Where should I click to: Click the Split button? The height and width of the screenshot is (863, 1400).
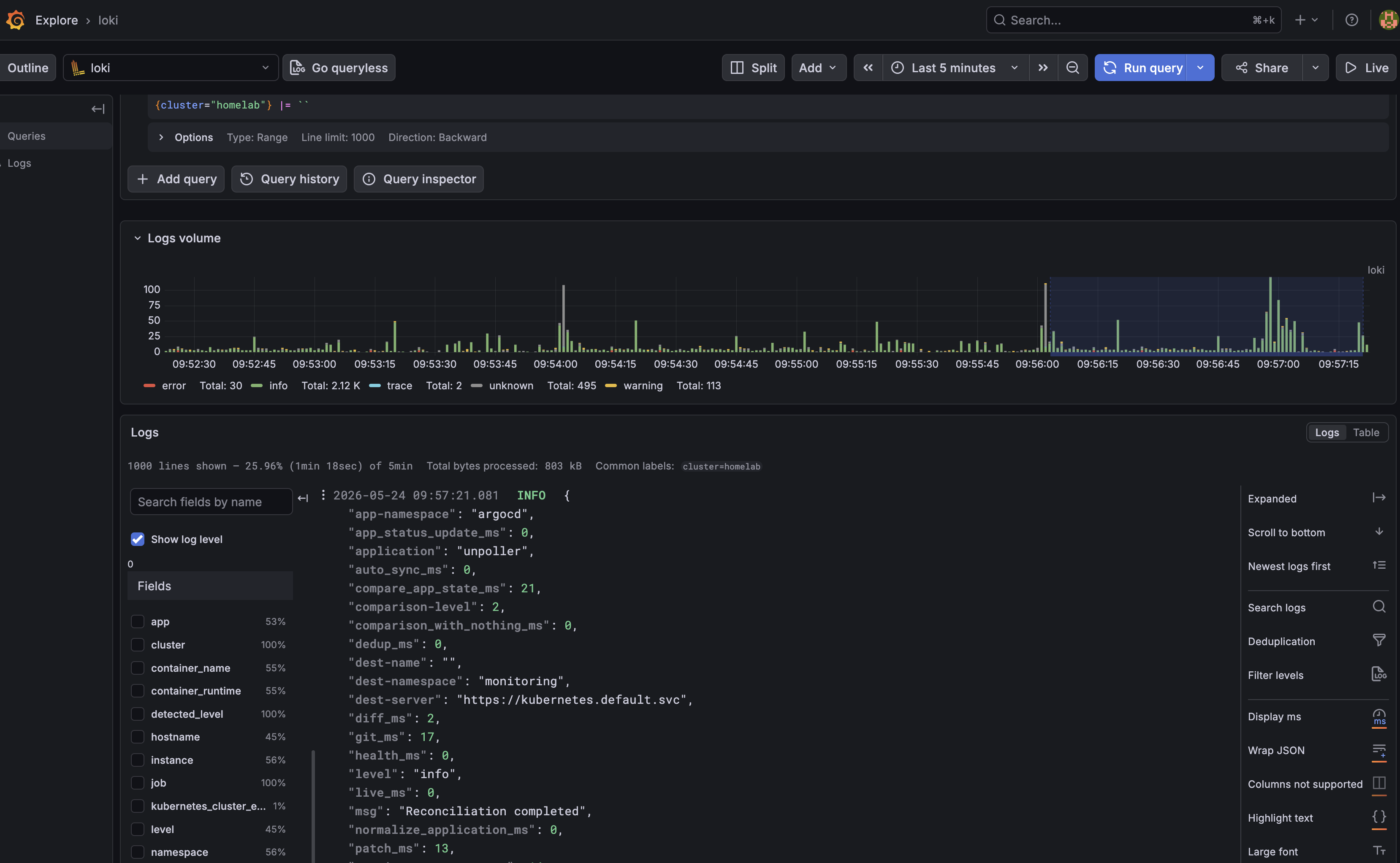(x=753, y=68)
